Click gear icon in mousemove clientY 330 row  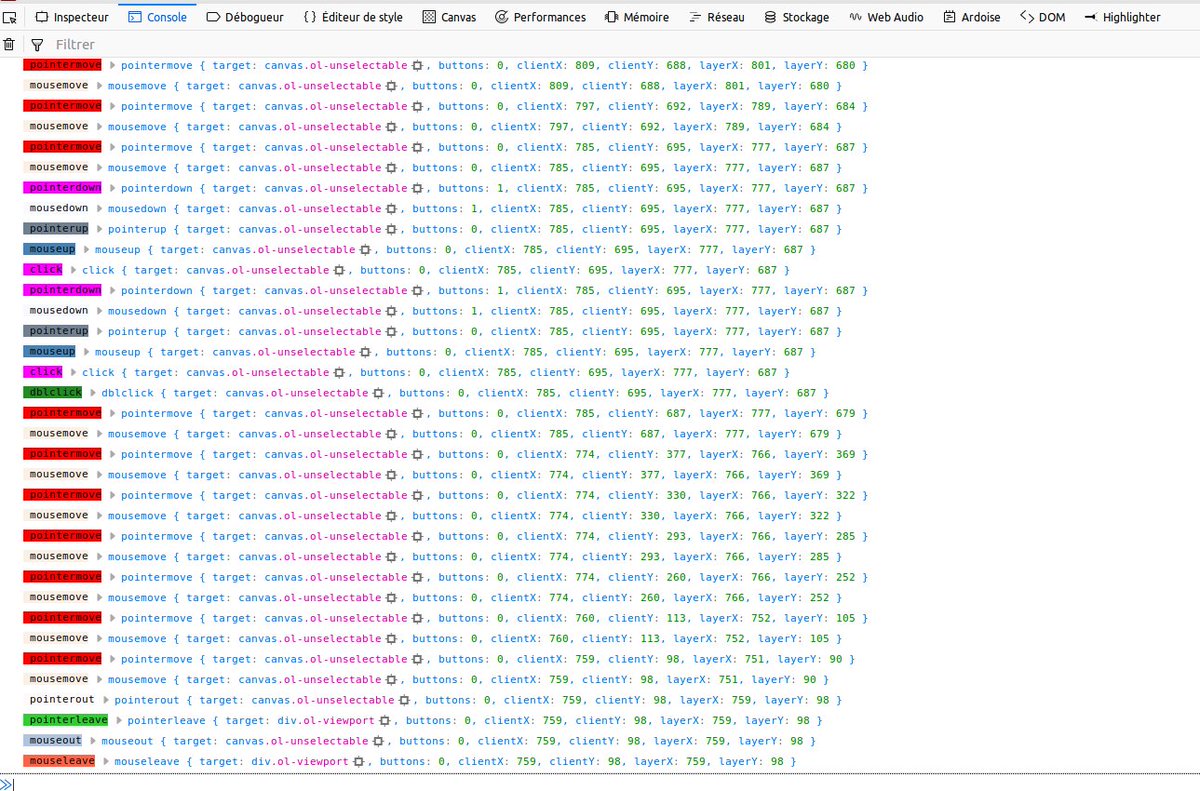391,516
